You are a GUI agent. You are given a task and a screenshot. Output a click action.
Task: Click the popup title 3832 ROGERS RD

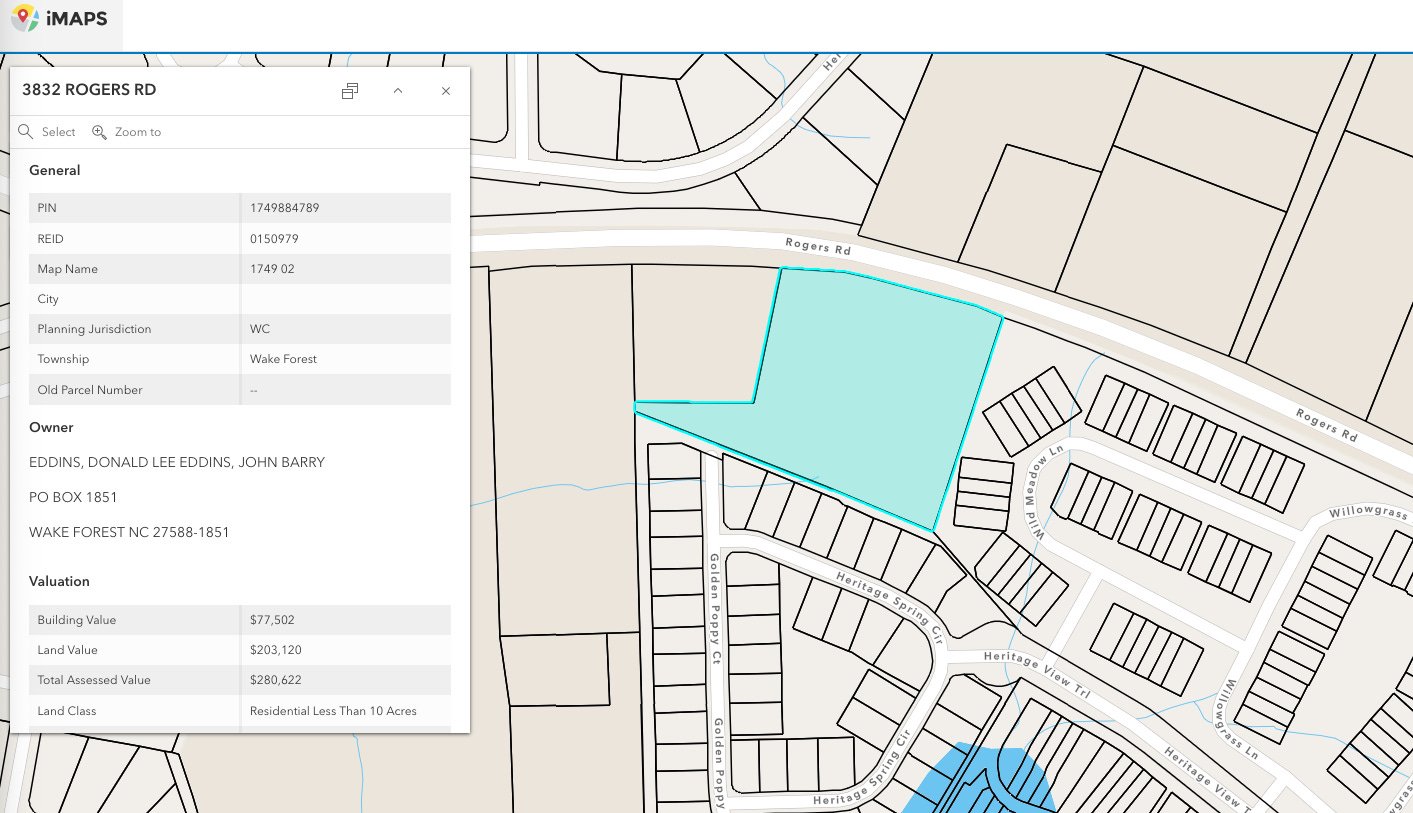89,90
